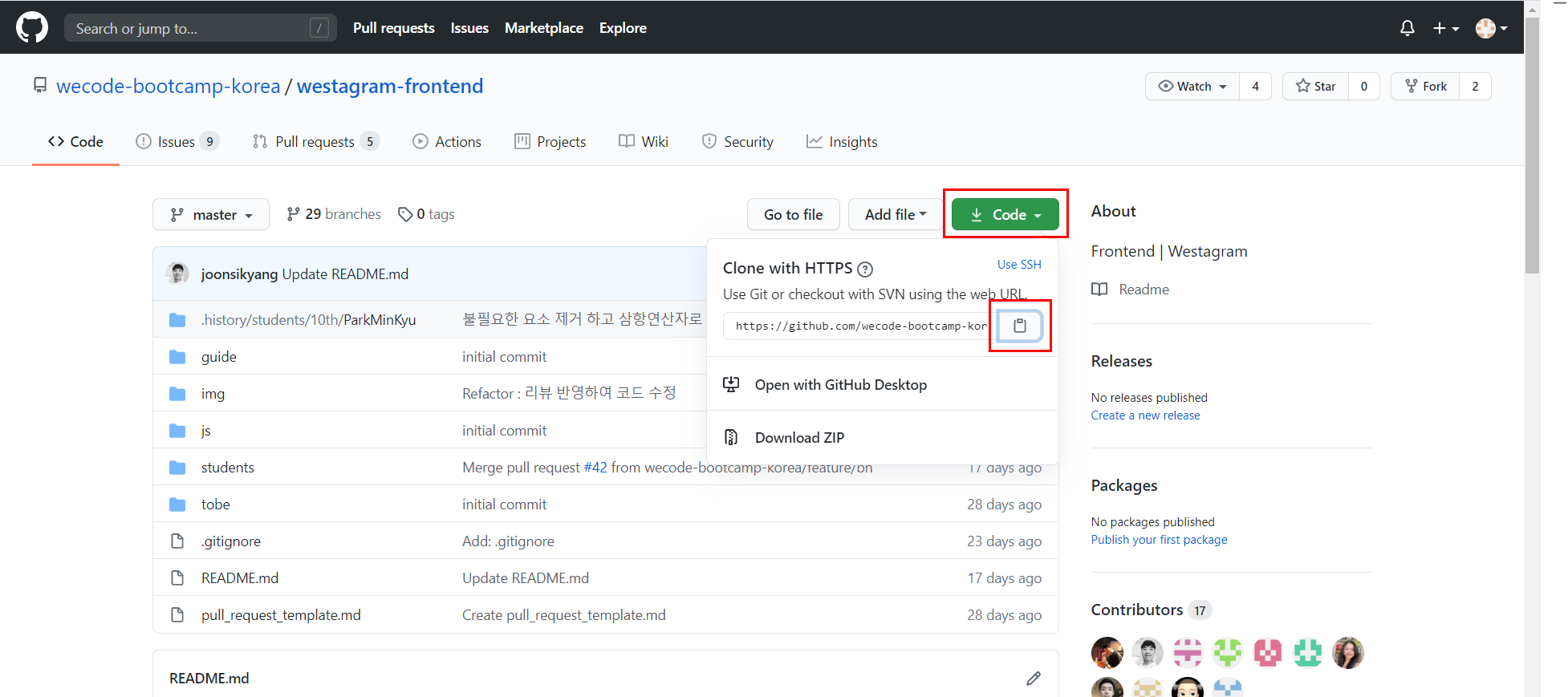Switch to the Security tab

click(737, 142)
